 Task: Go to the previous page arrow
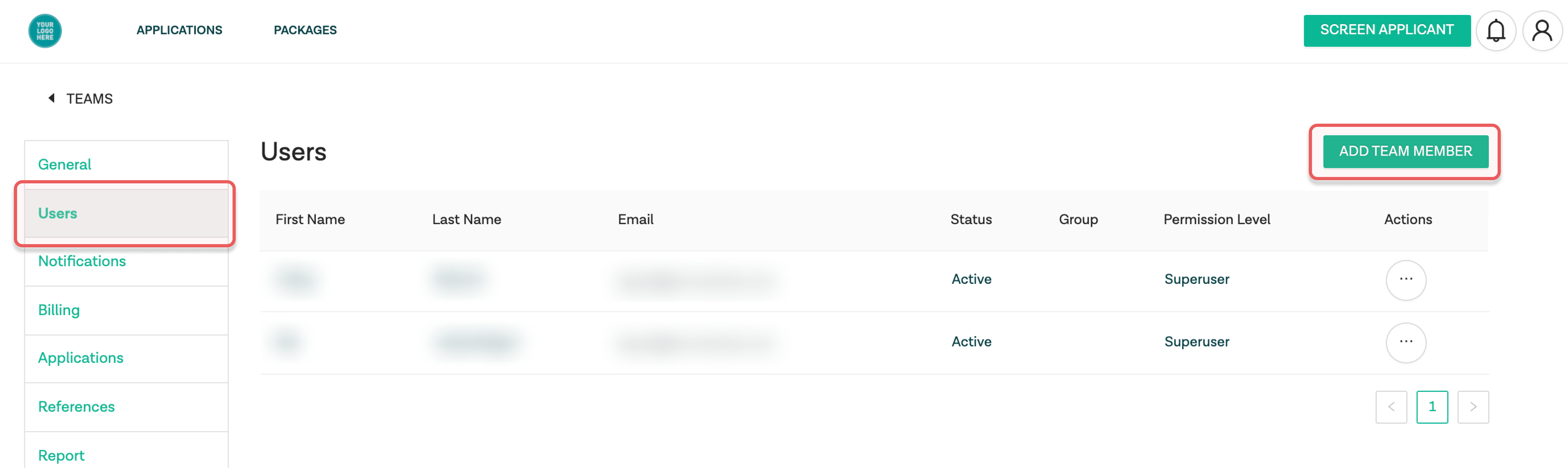[1391, 406]
